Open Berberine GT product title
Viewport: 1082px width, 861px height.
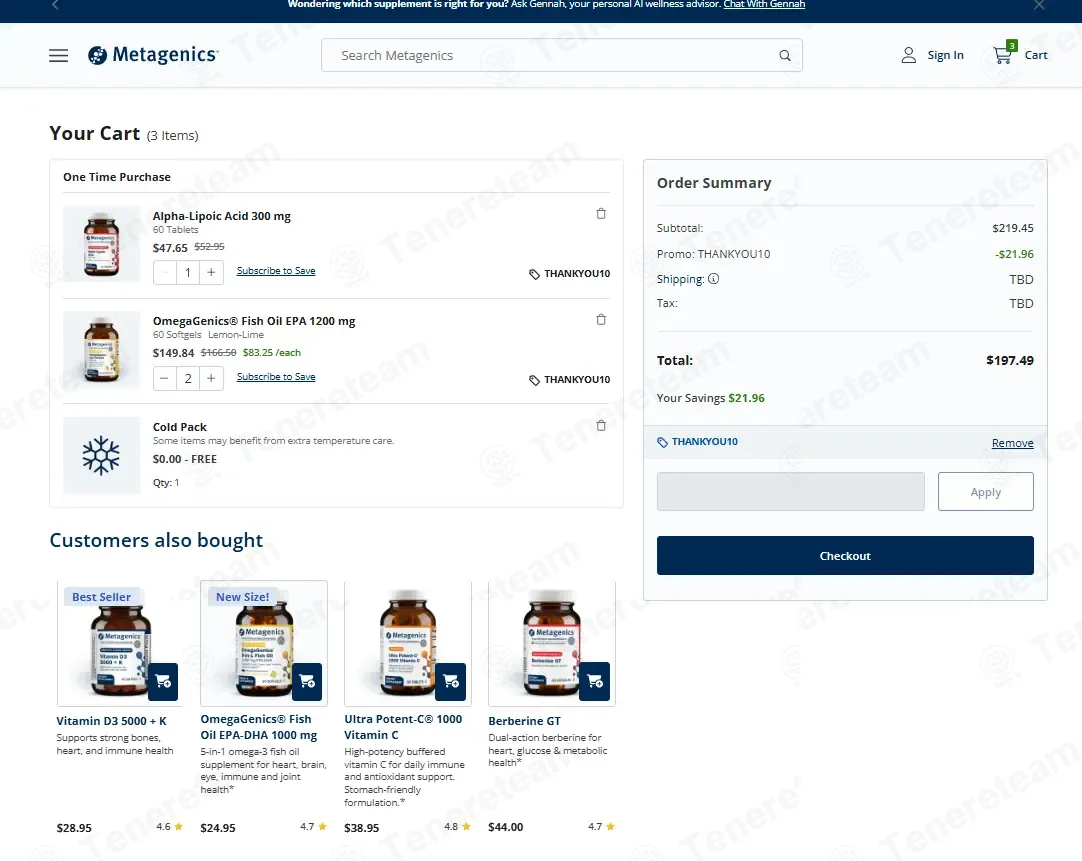524,721
